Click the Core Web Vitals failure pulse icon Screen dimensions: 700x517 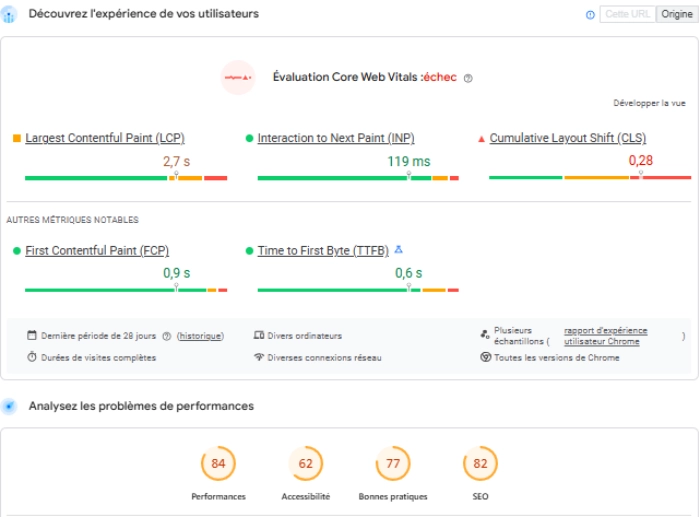tap(238, 77)
